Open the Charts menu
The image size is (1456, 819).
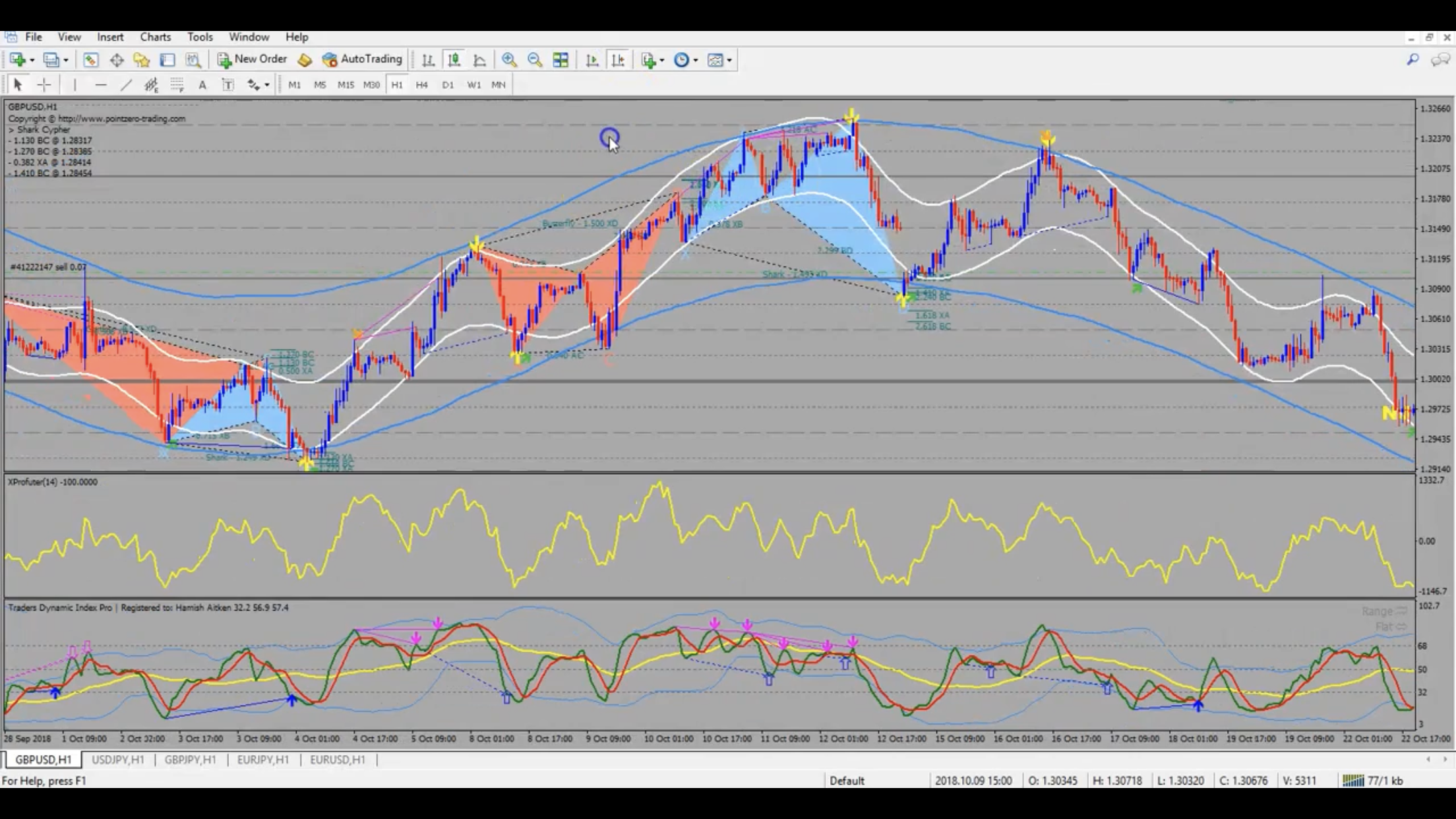pos(155,37)
